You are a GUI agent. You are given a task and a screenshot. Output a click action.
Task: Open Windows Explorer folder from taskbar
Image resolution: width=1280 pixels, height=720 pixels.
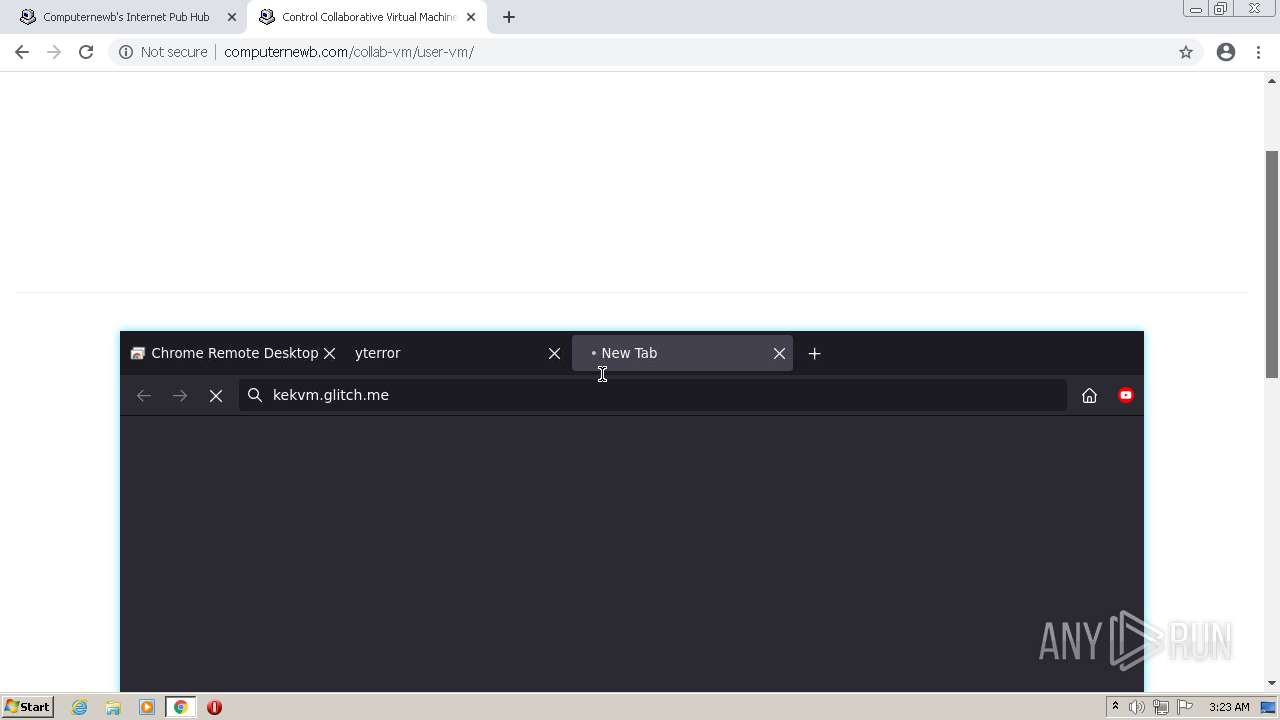tap(113, 707)
